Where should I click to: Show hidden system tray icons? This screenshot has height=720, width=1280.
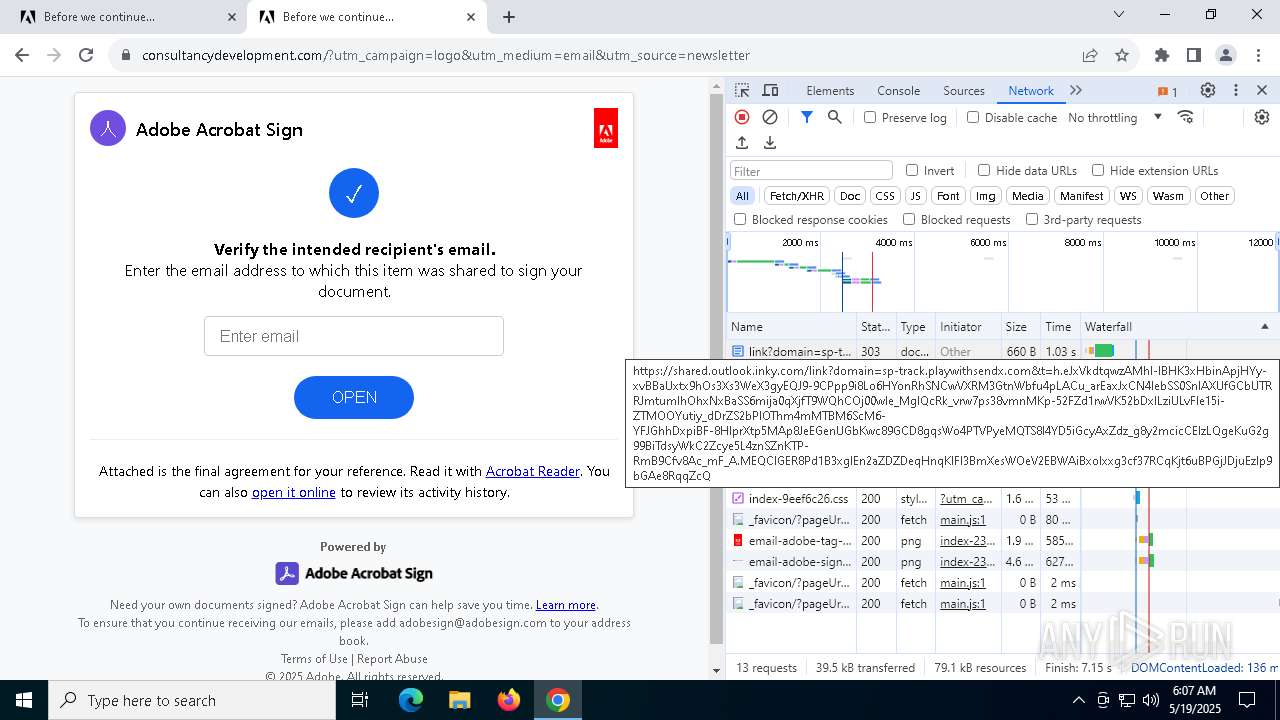[1078, 700]
